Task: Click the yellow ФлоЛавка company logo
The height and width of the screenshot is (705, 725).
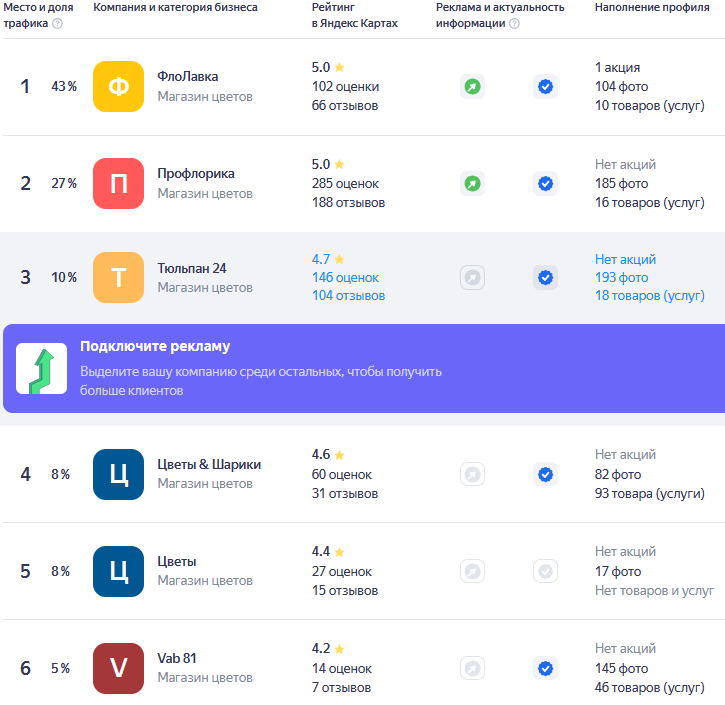Action: coord(118,87)
